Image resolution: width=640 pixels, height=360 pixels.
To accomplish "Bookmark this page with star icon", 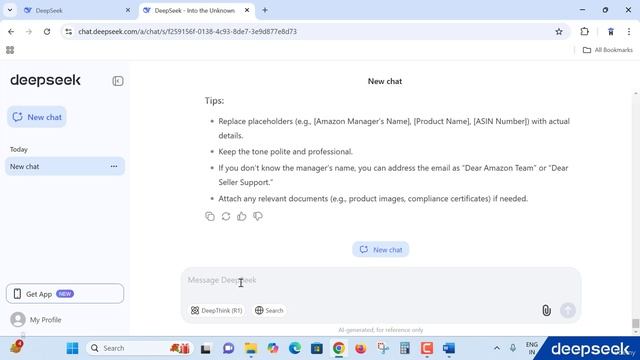I will pos(559,31).
